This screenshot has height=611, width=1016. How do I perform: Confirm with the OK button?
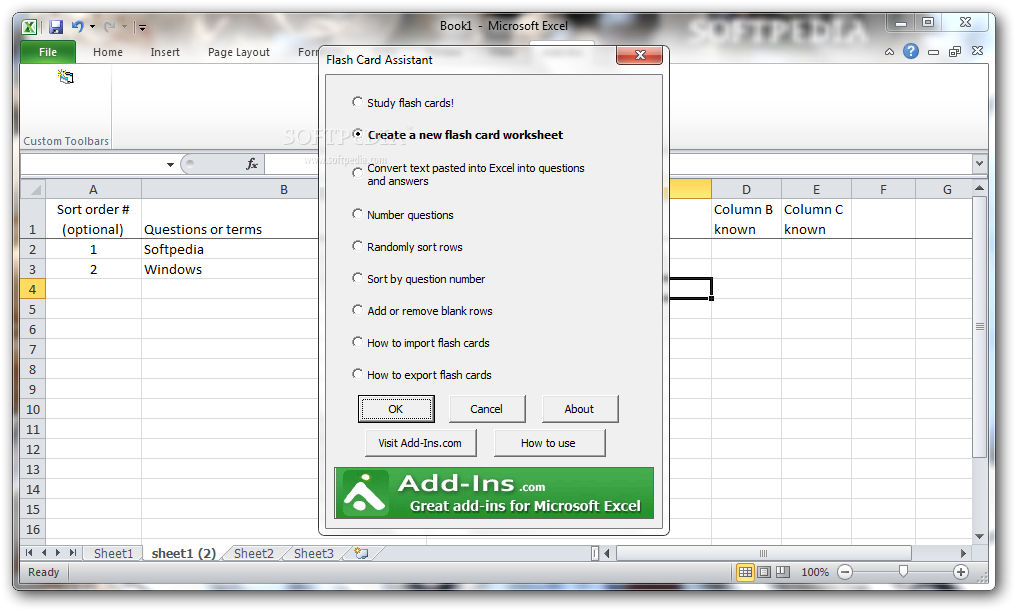(396, 409)
